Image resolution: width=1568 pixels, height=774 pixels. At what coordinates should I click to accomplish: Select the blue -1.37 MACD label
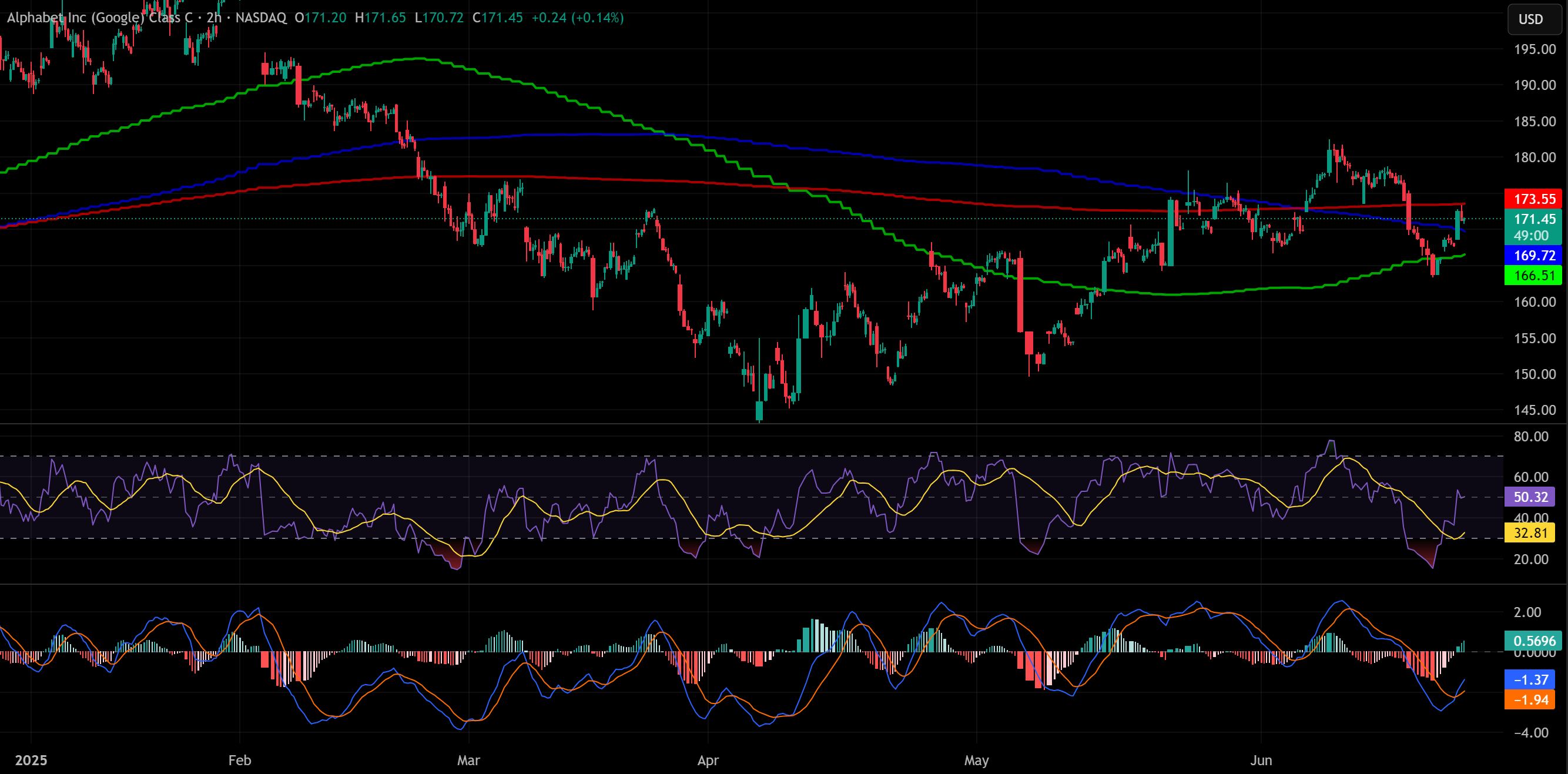coord(1530,680)
